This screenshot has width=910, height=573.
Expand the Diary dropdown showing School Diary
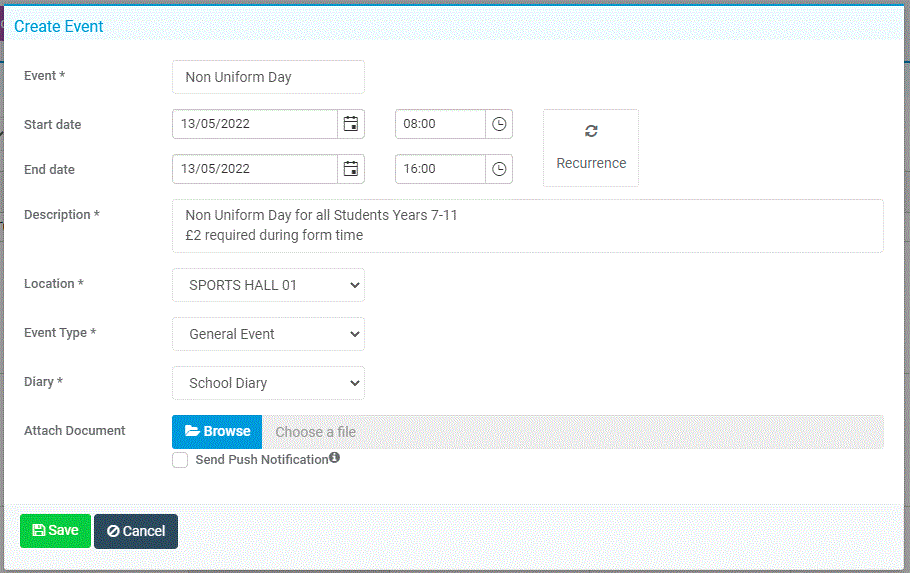268,383
